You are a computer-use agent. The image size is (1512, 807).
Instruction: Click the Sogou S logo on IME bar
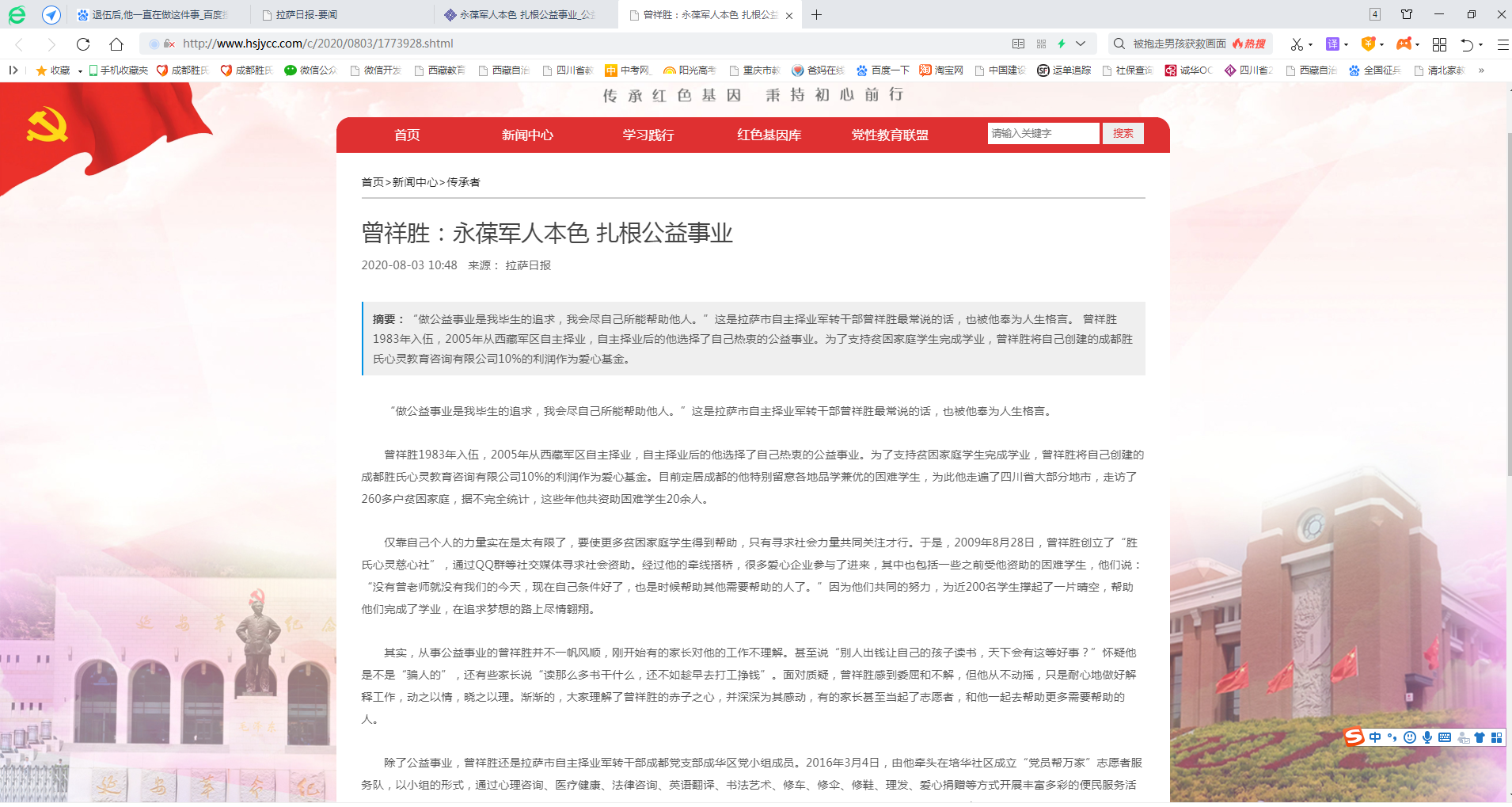point(1354,737)
